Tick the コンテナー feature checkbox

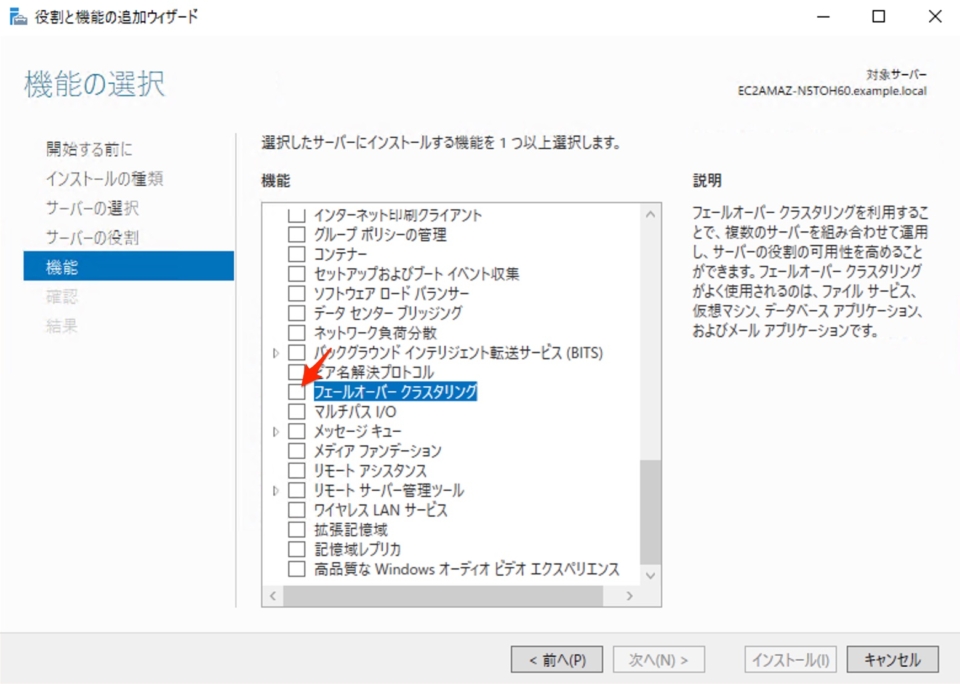(x=296, y=254)
